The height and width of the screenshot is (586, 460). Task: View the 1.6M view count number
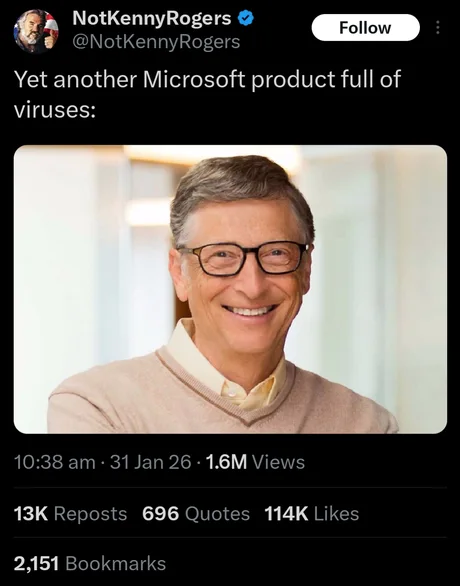tap(226, 462)
